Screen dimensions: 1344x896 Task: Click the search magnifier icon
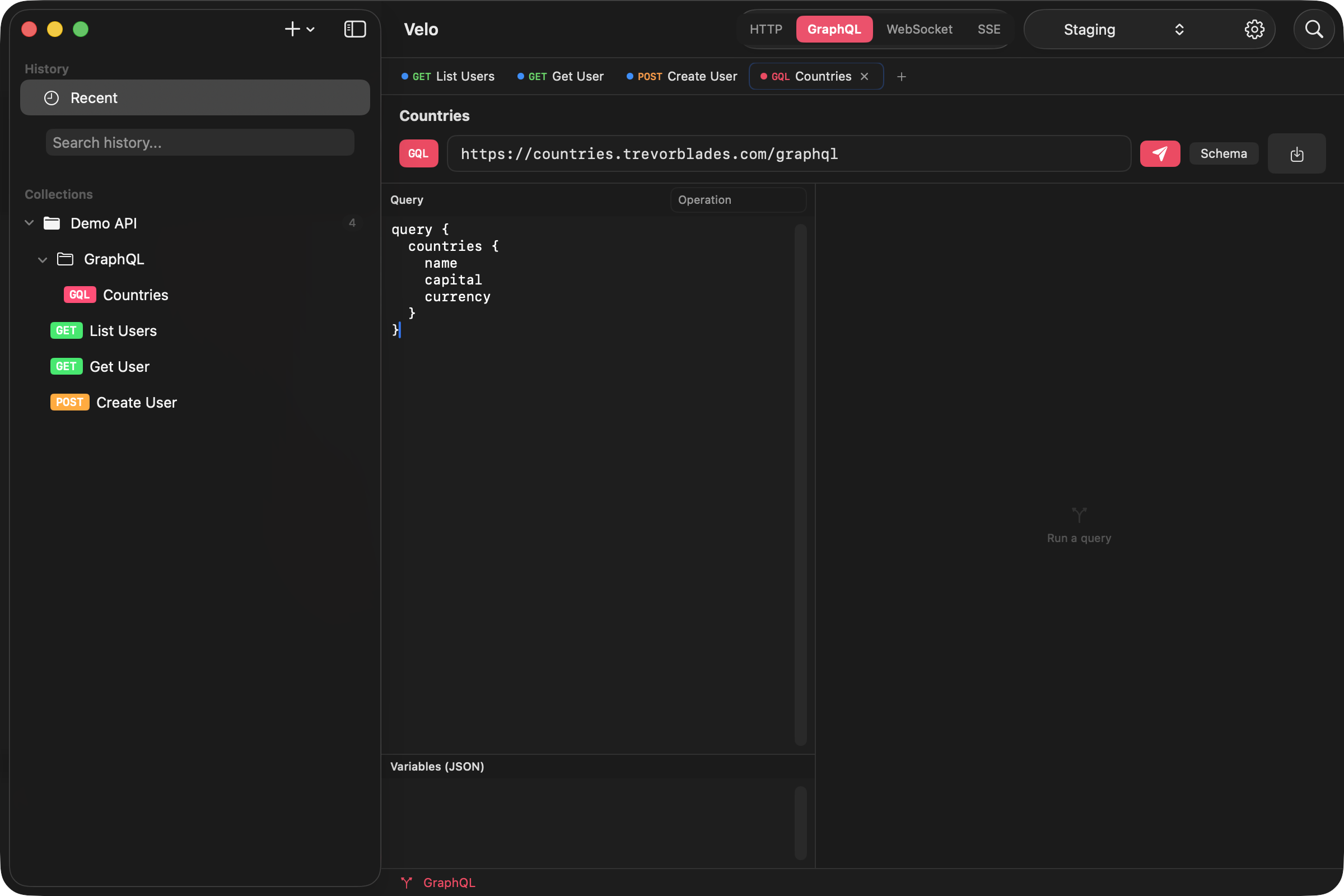1314,29
